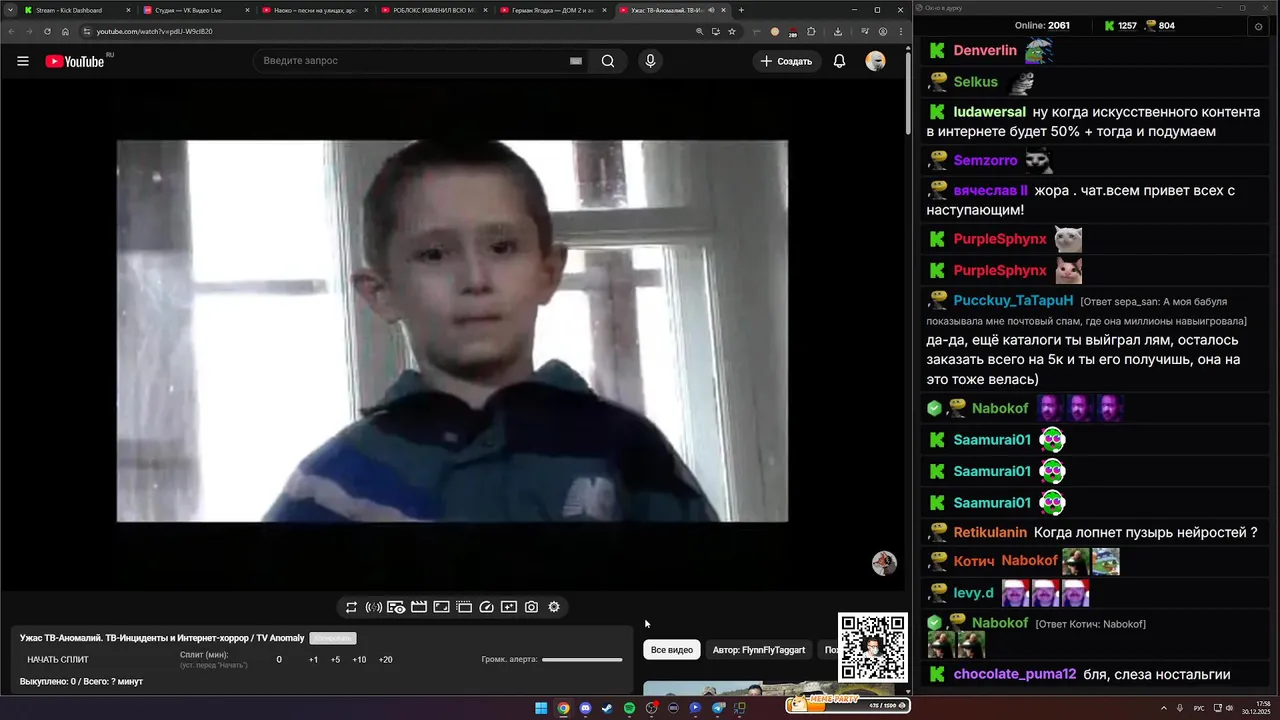Viewport: 1280px width, 720px height.
Task: Add +5 minutes to split
Action: pyautogui.click(x=335, y=660)
